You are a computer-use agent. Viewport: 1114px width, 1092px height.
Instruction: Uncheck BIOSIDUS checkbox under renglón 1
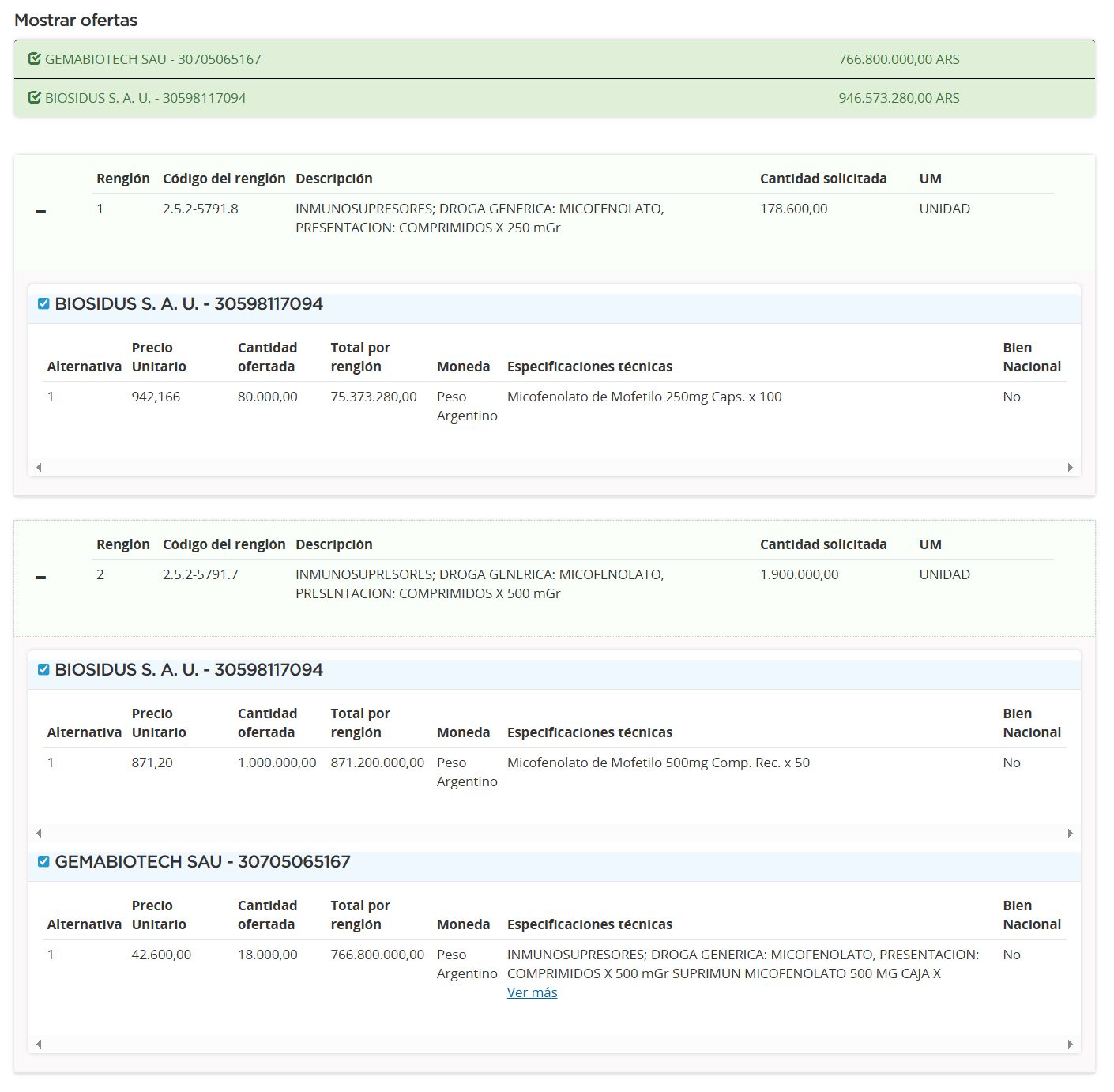pos(43,304)
